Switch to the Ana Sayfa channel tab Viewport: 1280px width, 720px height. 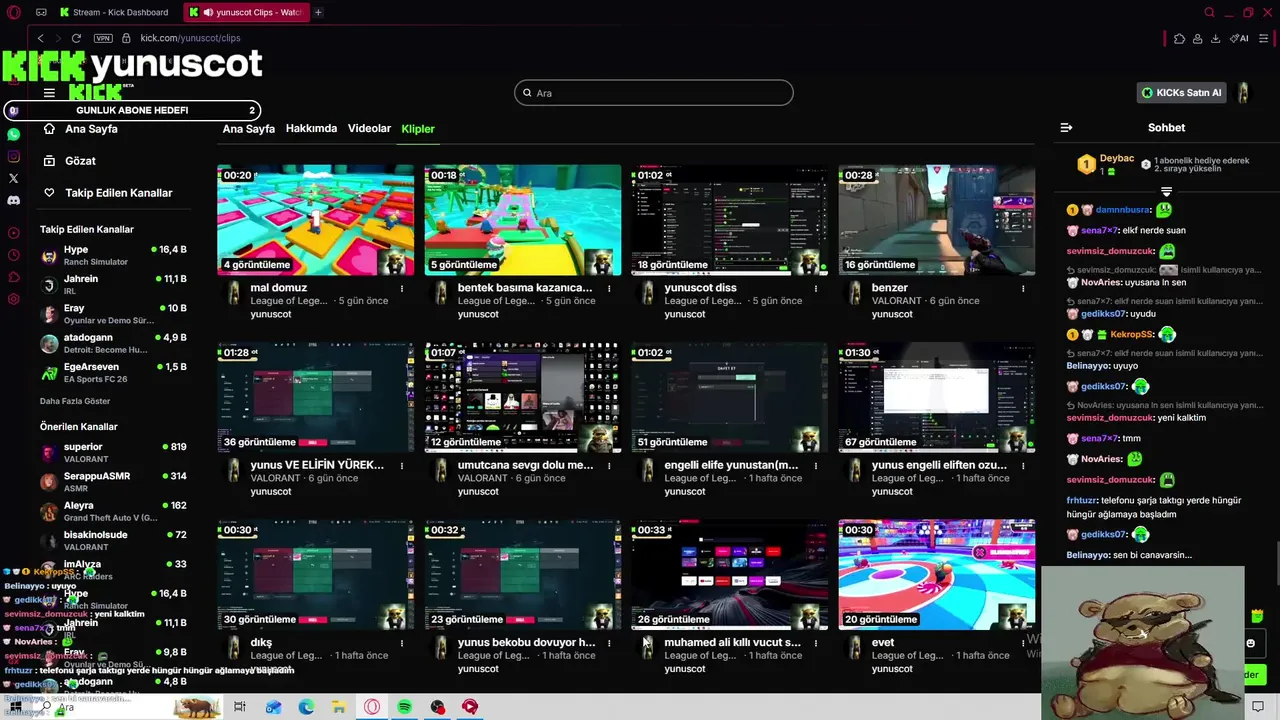pos(248,129)
